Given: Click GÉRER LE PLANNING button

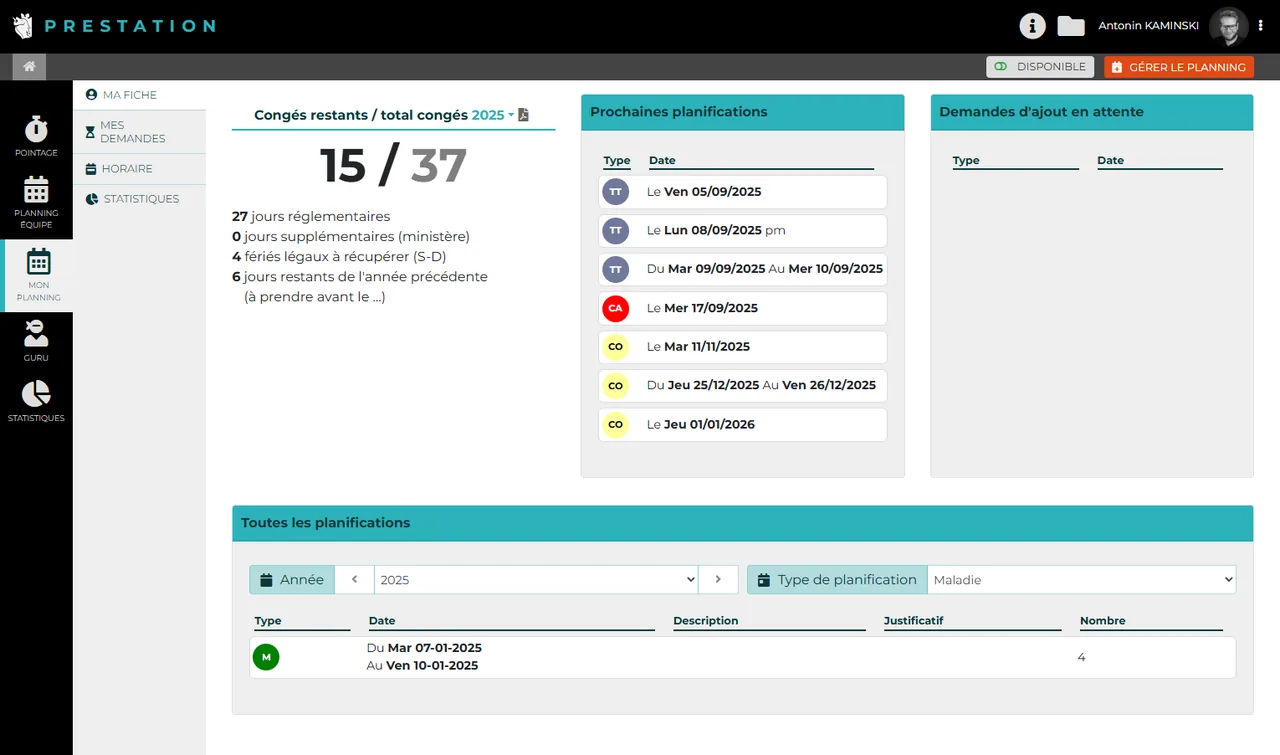Looking at the screenshot, I should pos(1179,67).
